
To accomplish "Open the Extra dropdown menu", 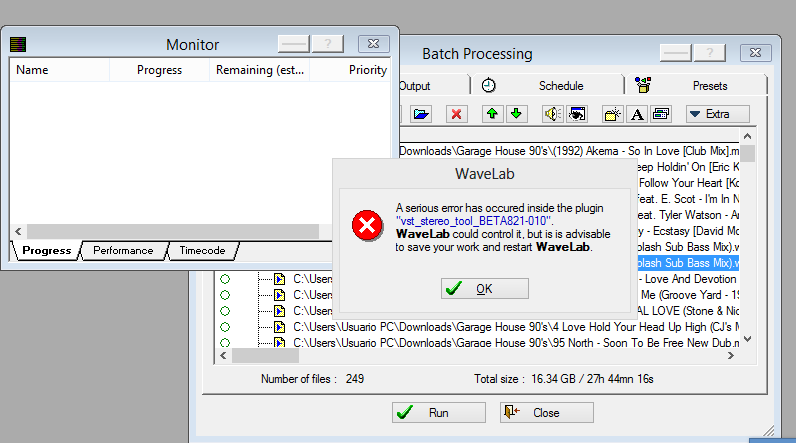I will click(x=718, y=114).
